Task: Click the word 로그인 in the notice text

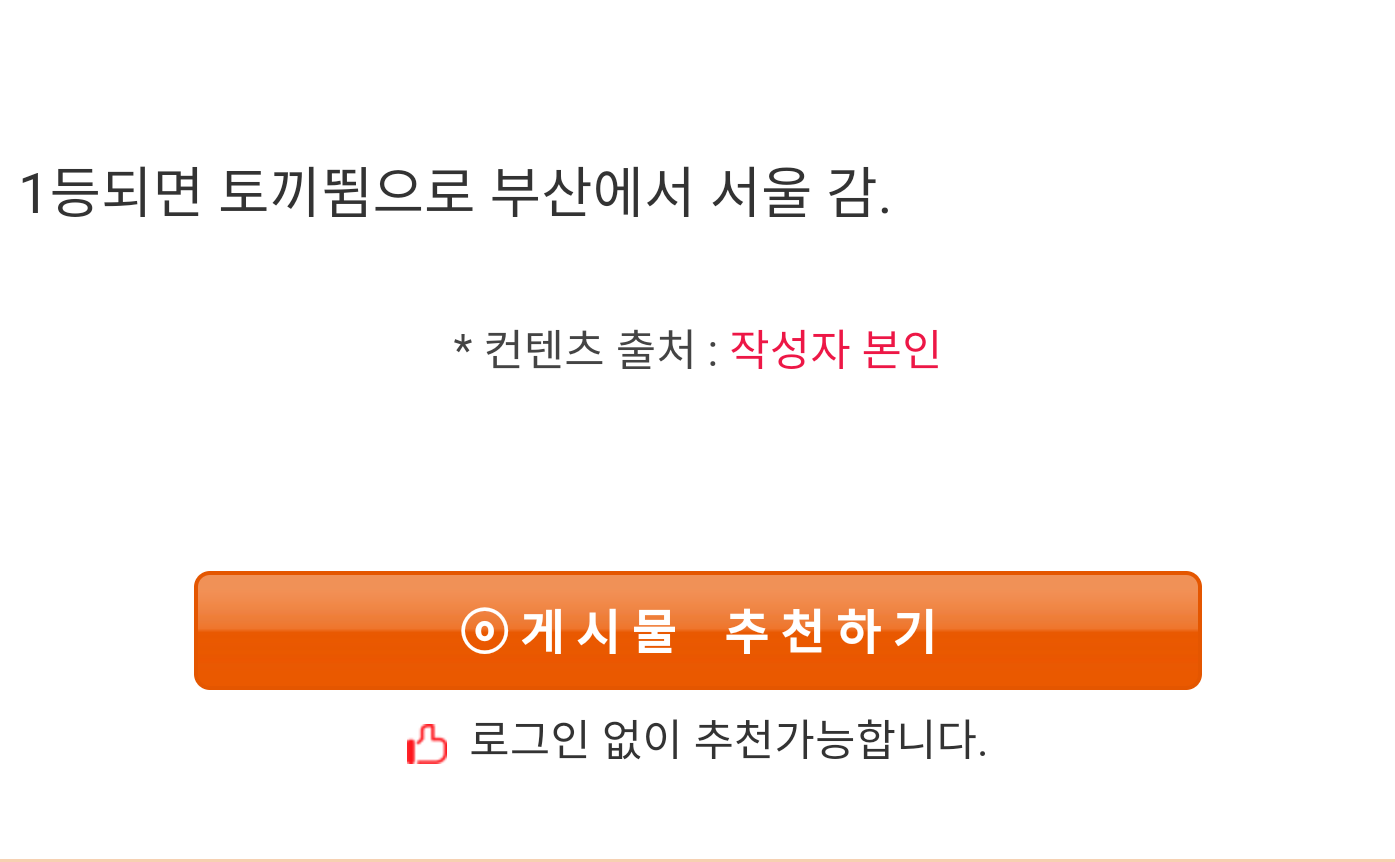Action: pos(528,741)
